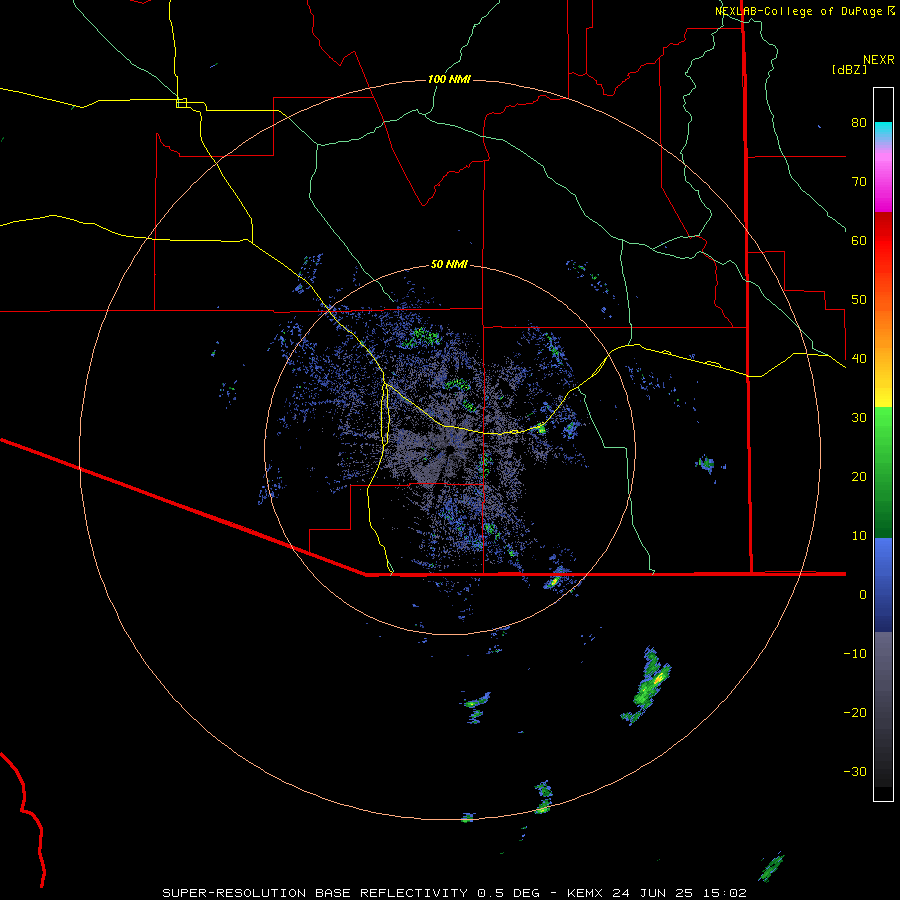Select the 80 dBZ scale value
The width and height of the screenshot is (900, 900).
pyautogui.click(x=859, y=122)
